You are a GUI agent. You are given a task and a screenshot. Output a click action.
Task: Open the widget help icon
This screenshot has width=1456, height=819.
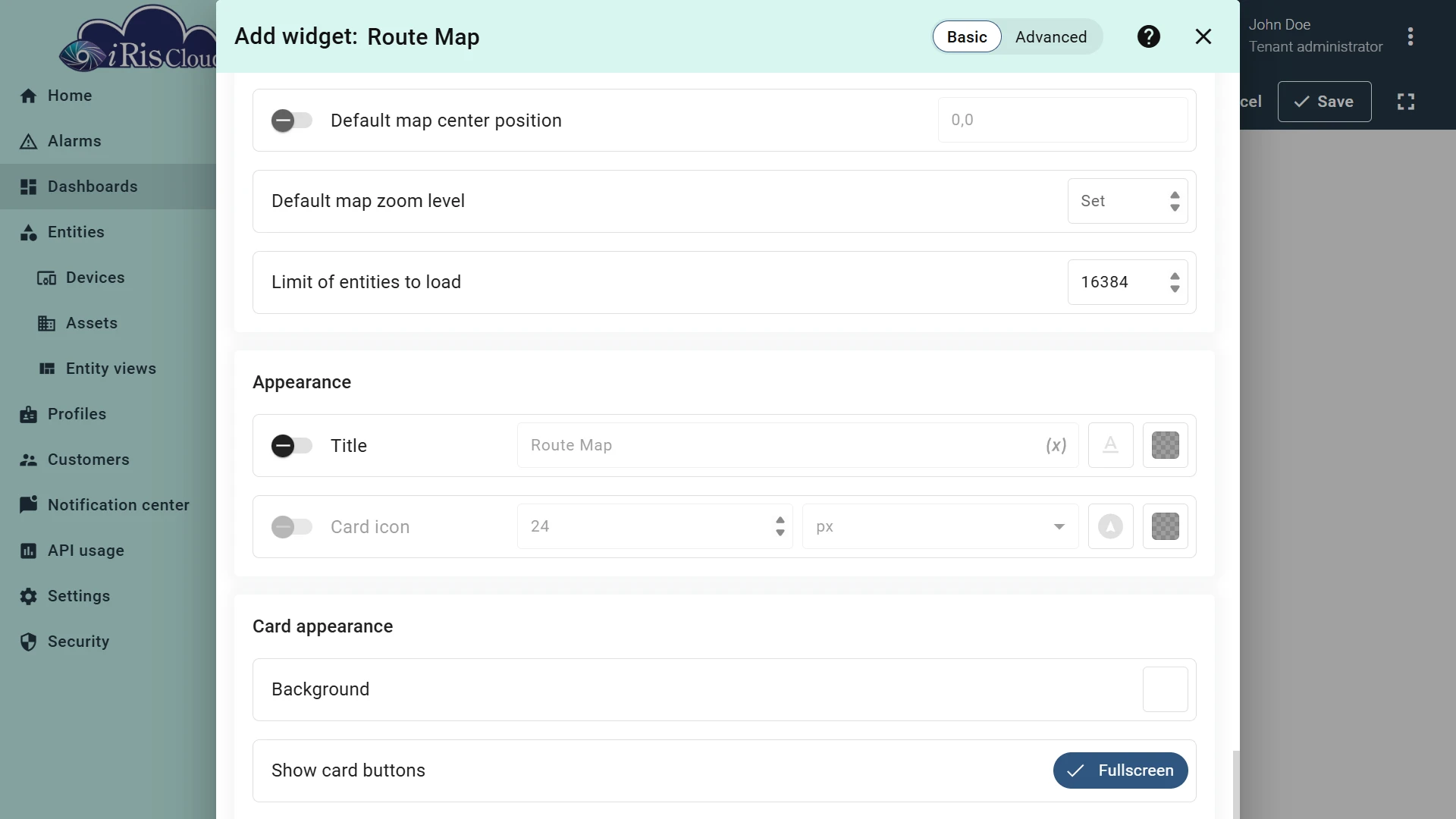pyautogui.click(x=1149, y=36)
